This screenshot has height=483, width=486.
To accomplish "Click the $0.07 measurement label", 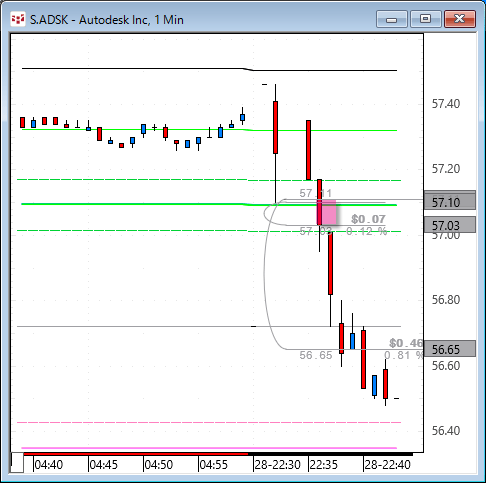I will (x=368, y=219).
